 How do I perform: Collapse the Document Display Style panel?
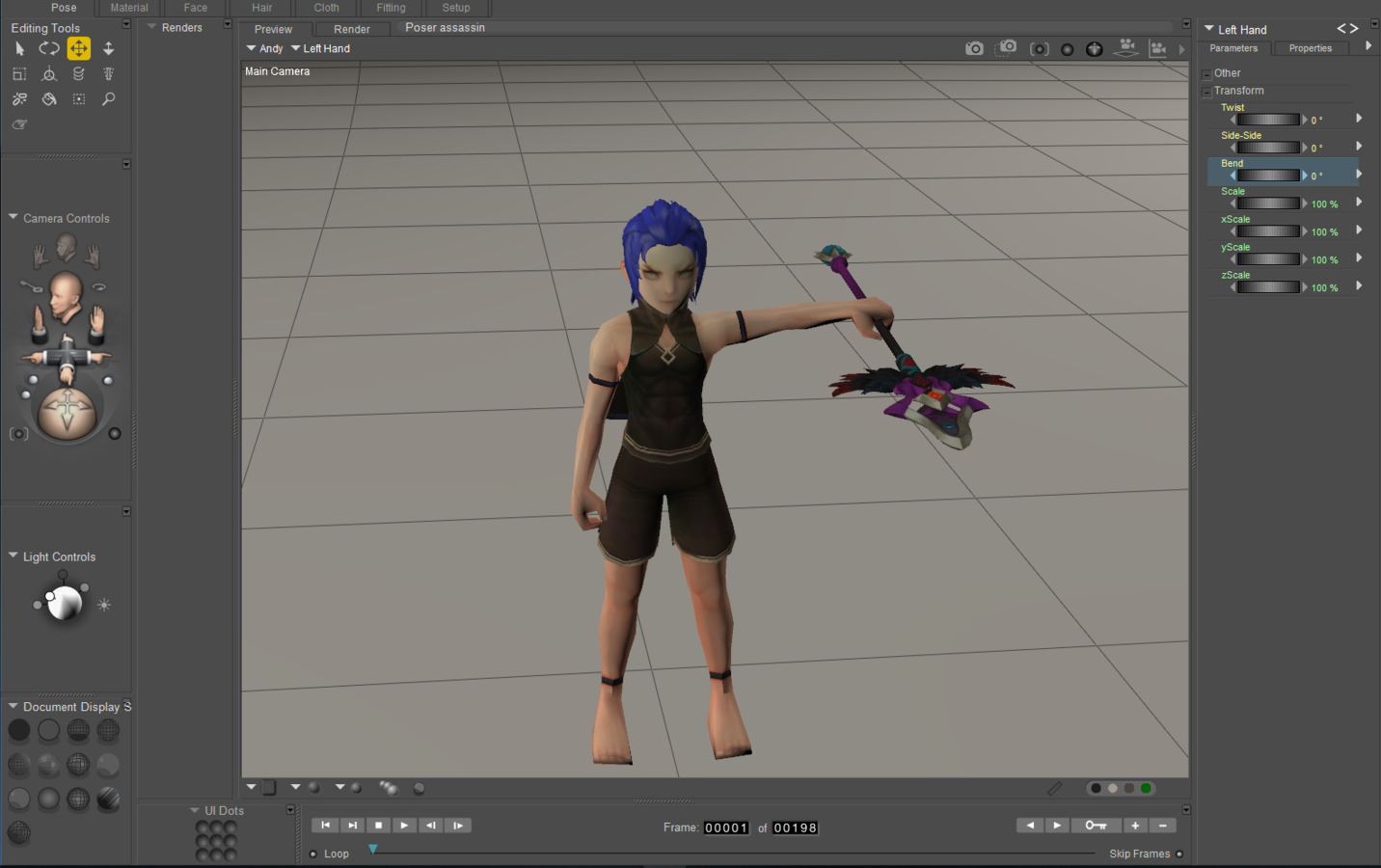pos(14,706)
